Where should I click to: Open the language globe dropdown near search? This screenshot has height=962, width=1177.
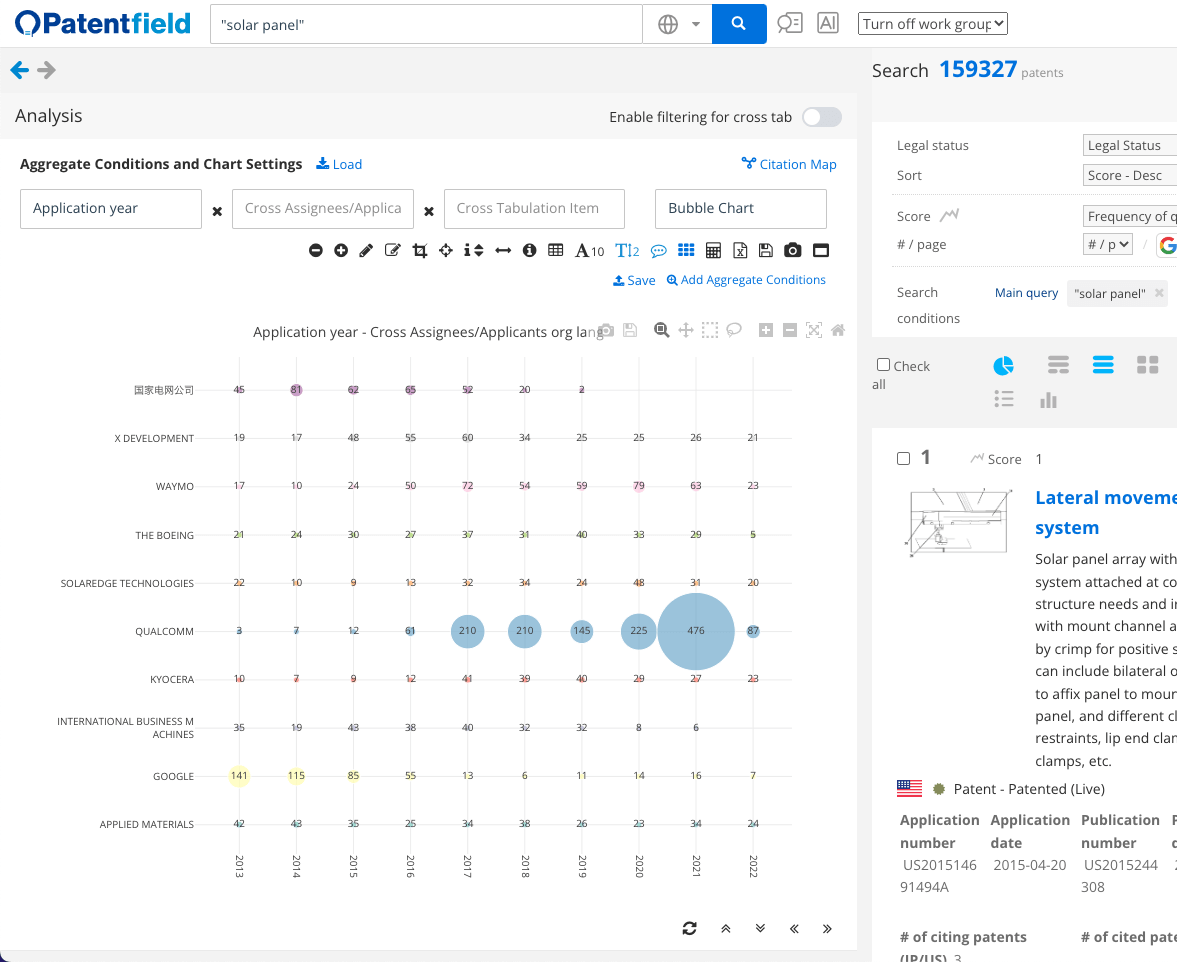tap(680, 23)
